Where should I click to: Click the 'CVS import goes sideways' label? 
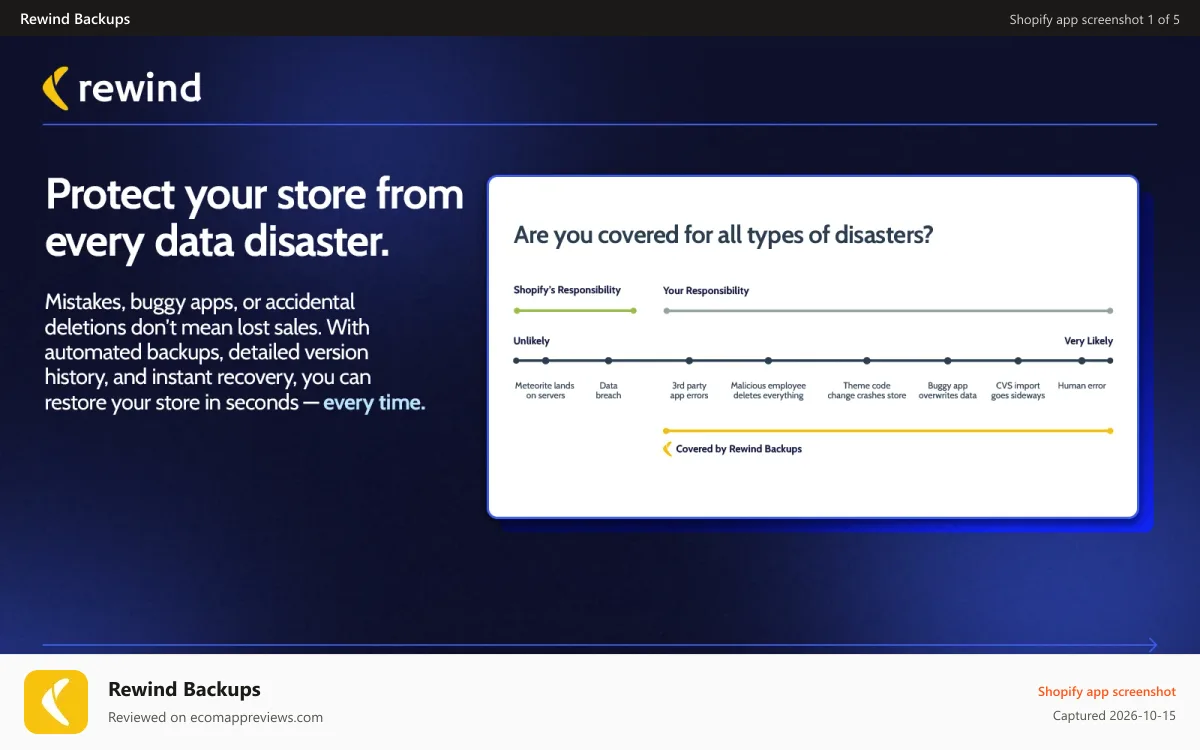[1018, 390]
